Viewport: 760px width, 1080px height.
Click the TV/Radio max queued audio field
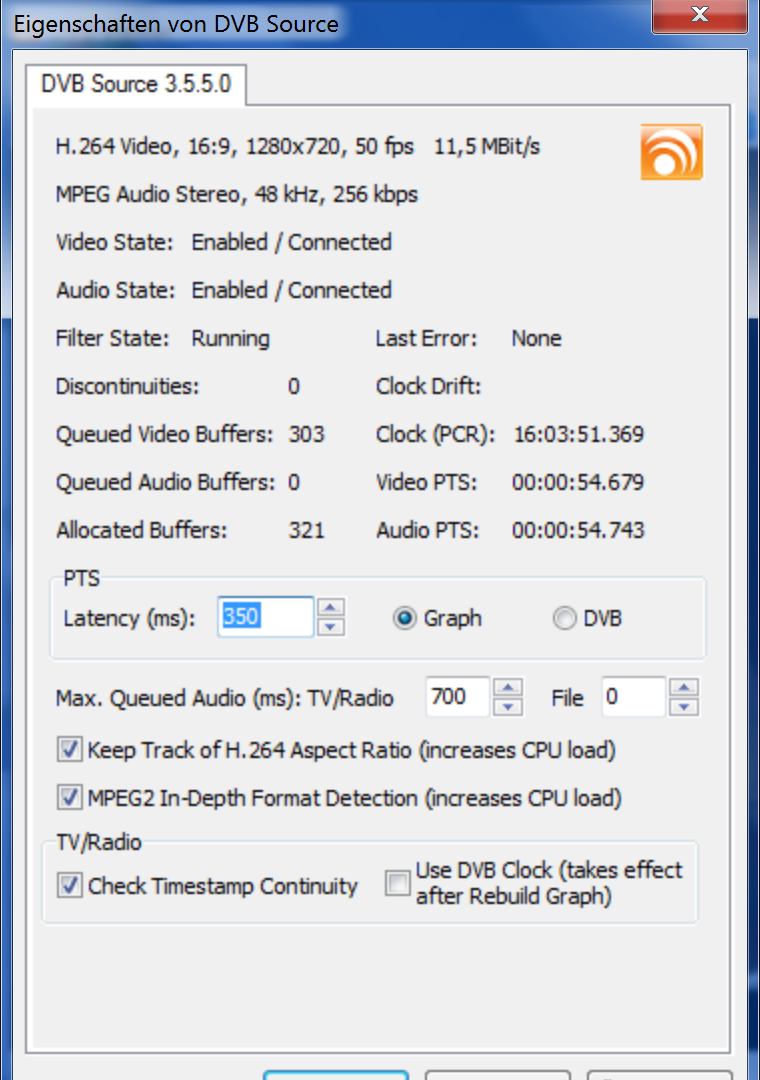pos(458,696)
